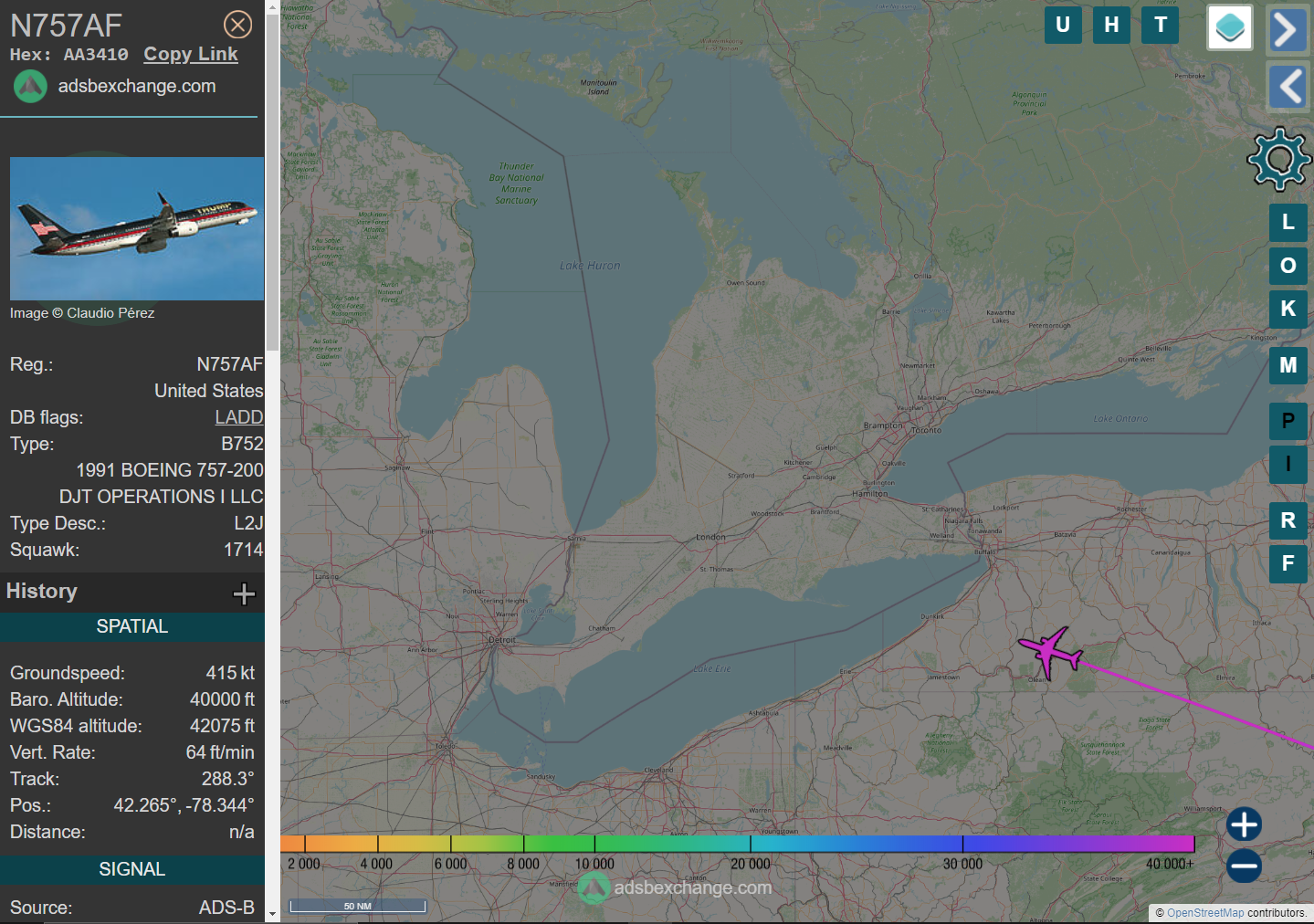
Task: Click the right arrow sidebar toggle
Action: click(x=1287, y=29)
